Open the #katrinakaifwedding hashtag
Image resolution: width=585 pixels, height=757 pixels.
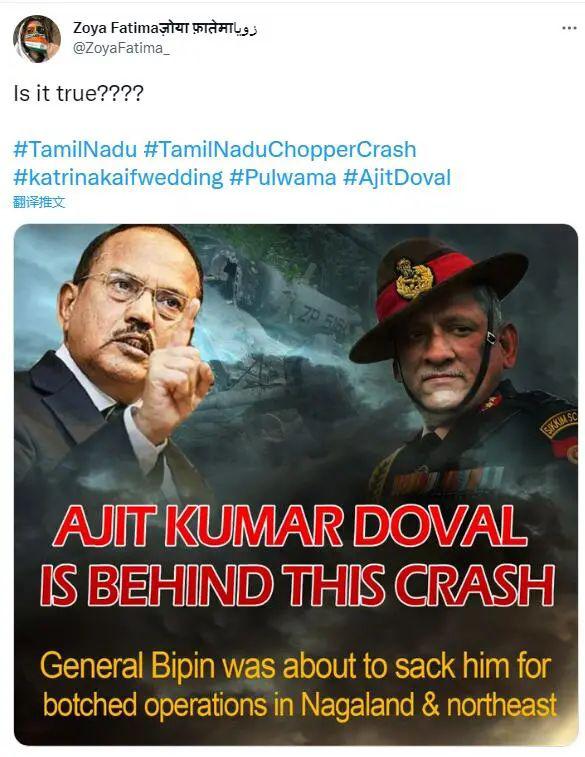coord(118,178)
